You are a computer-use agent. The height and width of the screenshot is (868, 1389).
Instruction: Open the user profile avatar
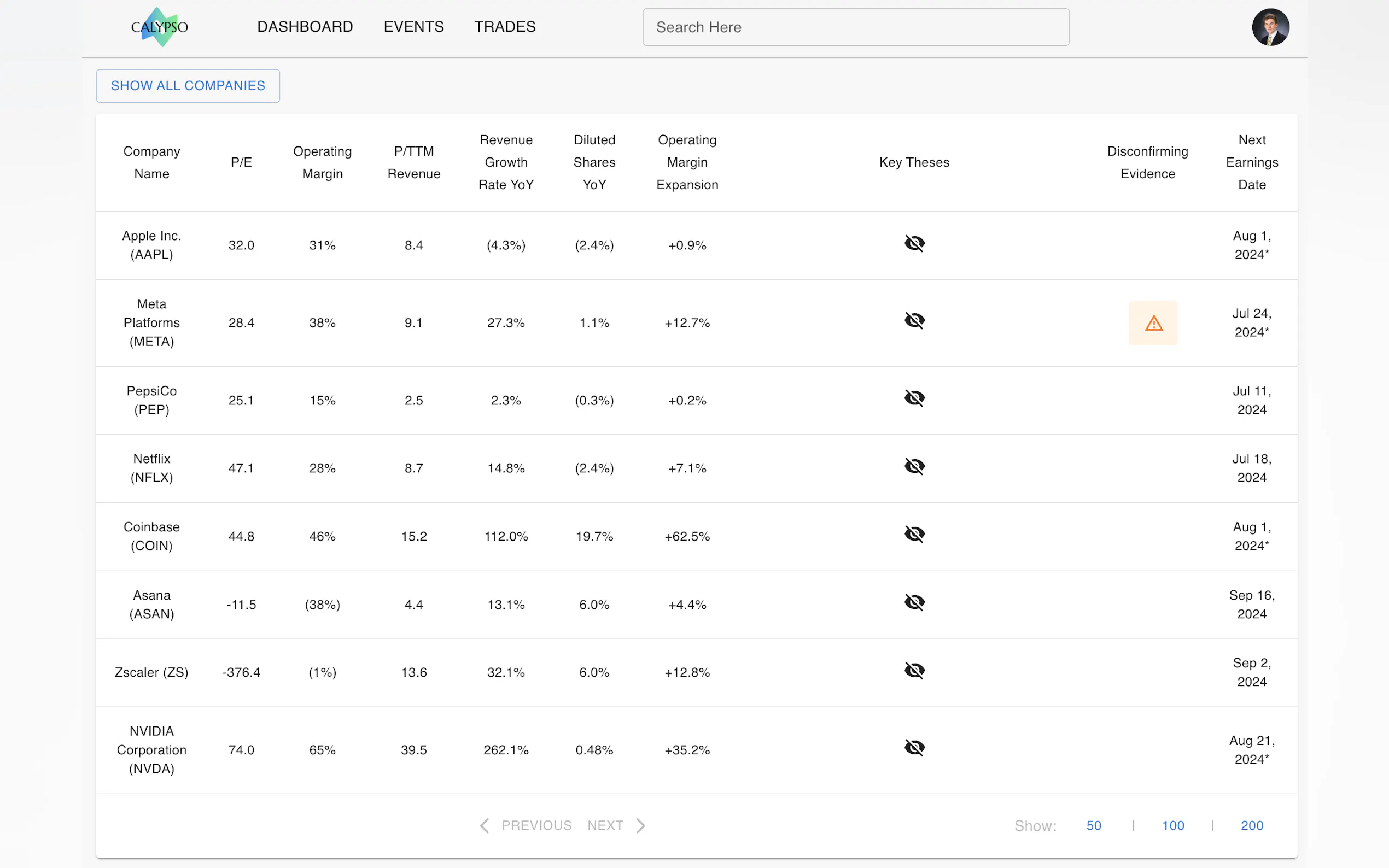click(1270, 27)
